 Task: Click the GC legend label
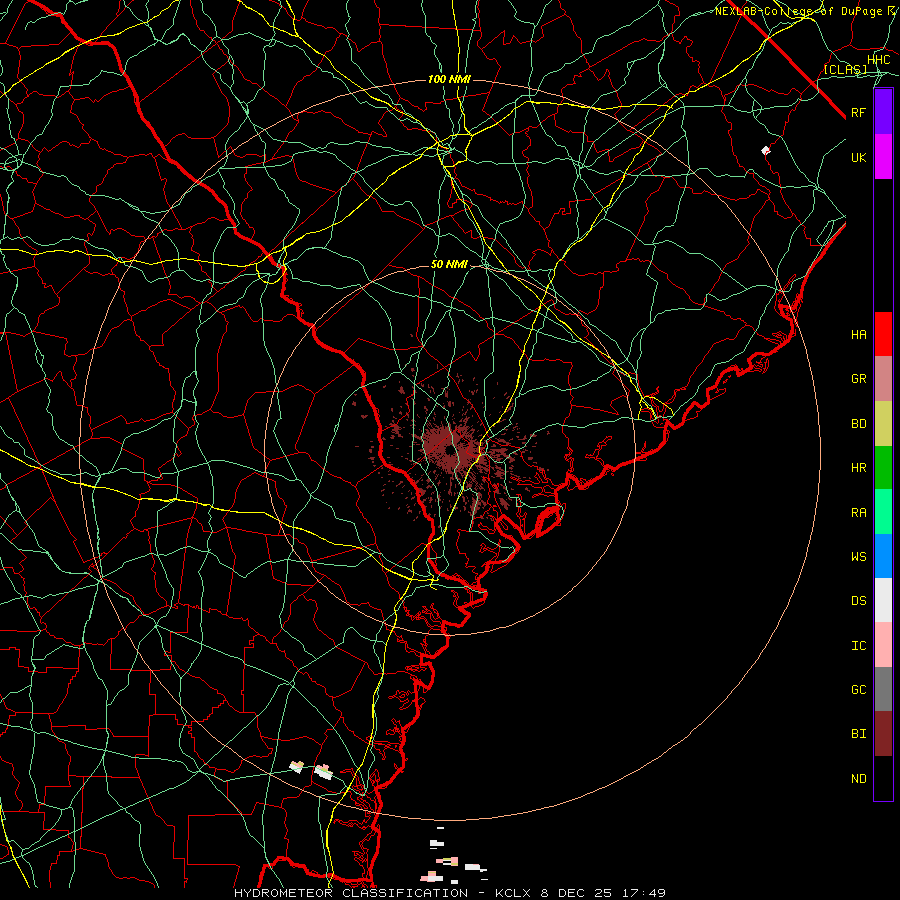point(858,690)
